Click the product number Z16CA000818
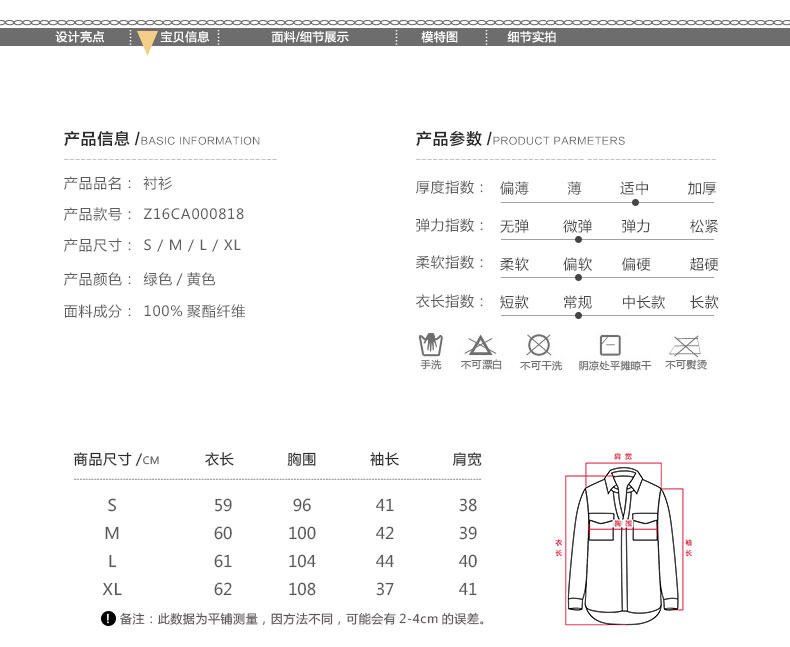Viewport: 790px width, 647px height. 193,214
